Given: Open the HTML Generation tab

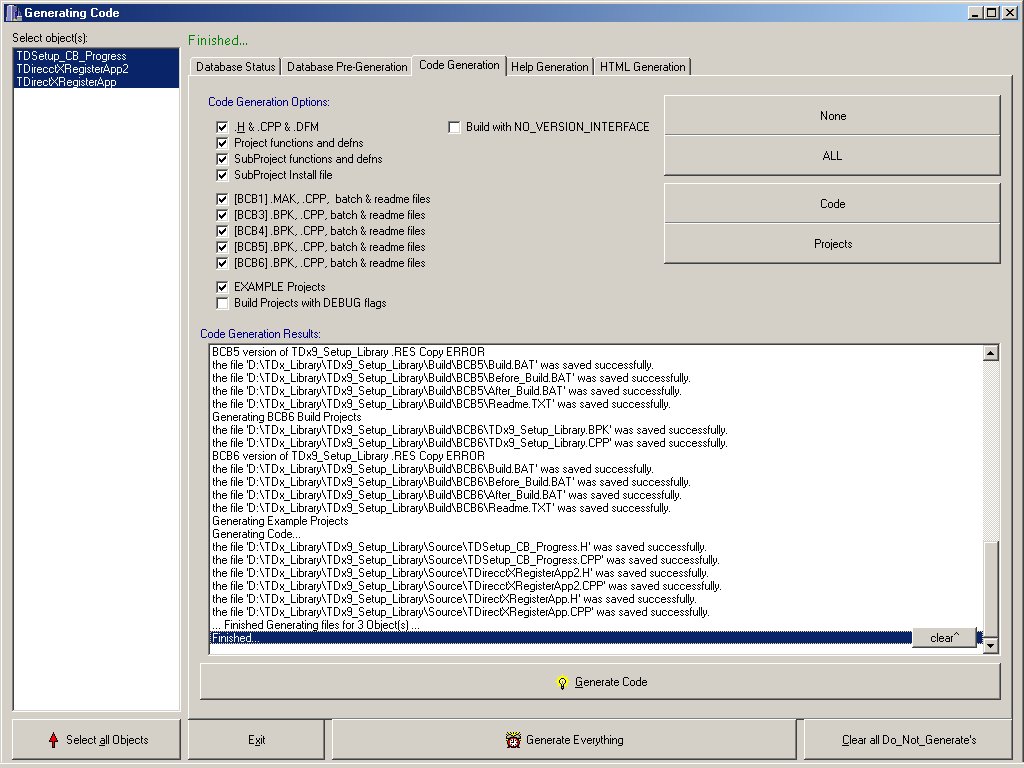Looking at the screenshot, I should click(x=642, y=67).
